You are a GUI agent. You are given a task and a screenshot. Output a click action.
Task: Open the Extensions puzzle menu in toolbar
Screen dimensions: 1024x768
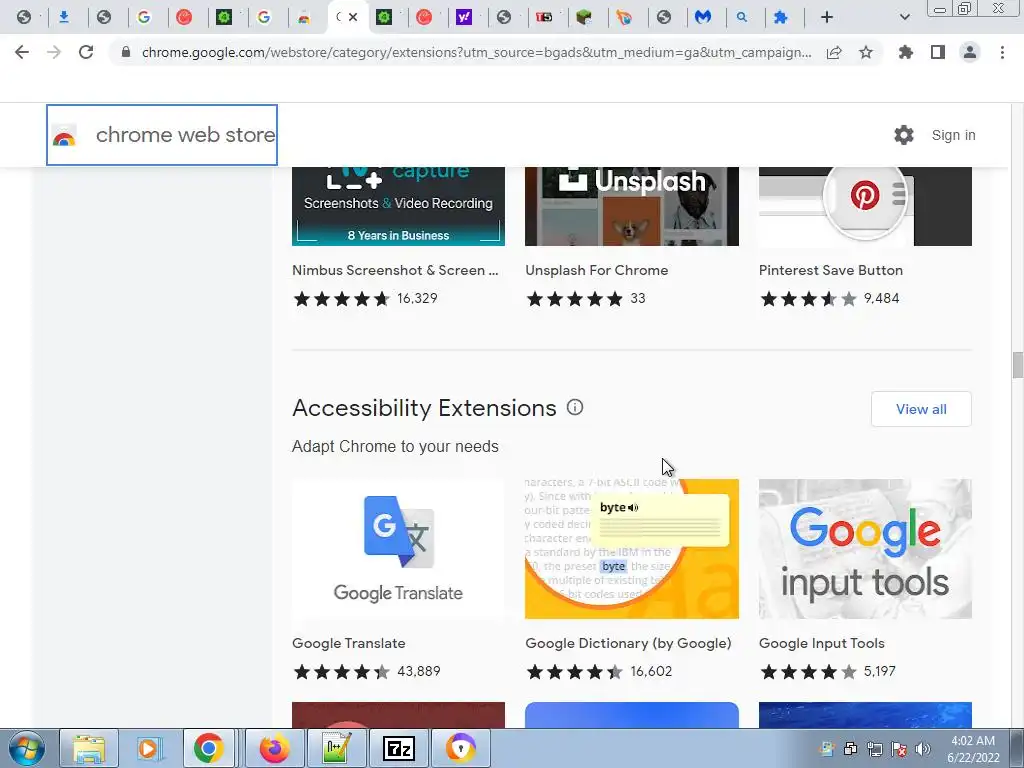click(x=905, y=52)
